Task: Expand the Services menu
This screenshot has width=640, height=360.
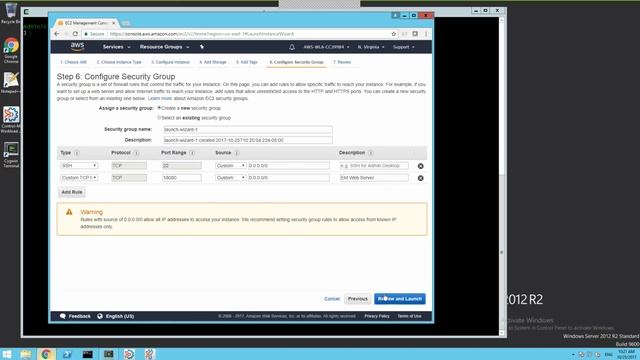Action: click(116, 47)
